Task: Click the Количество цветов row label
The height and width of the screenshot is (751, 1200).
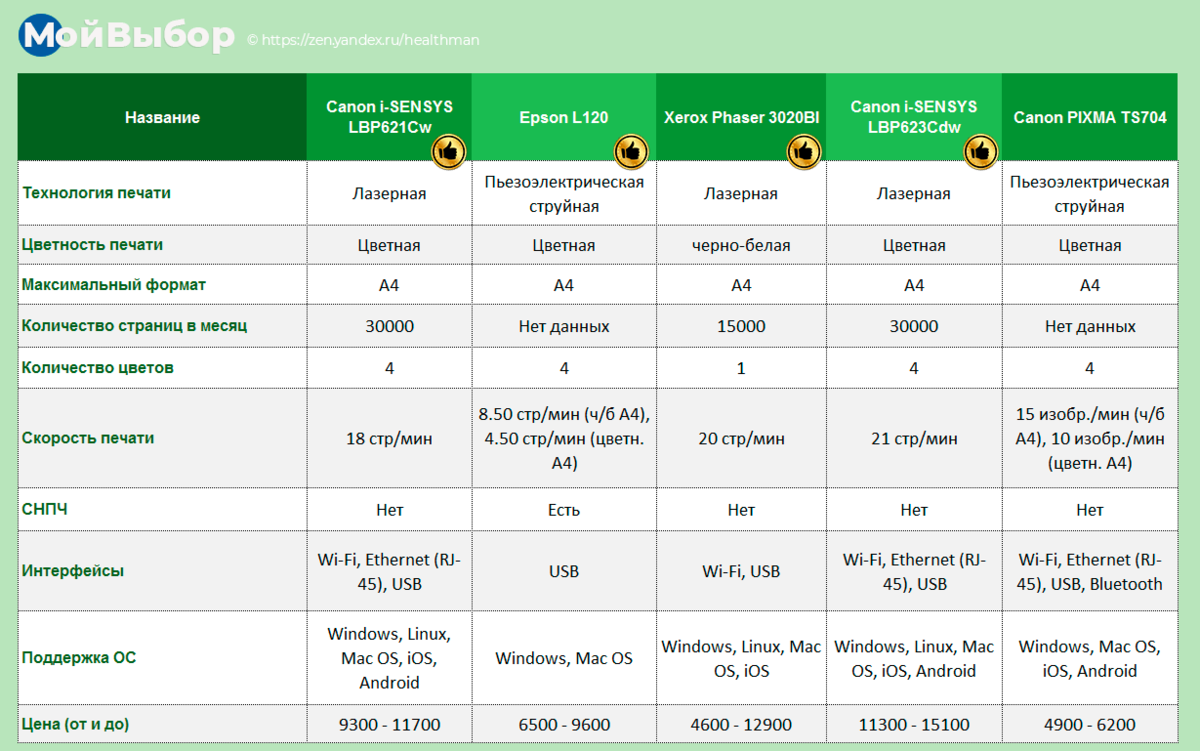Action: [x=98, y=368]
